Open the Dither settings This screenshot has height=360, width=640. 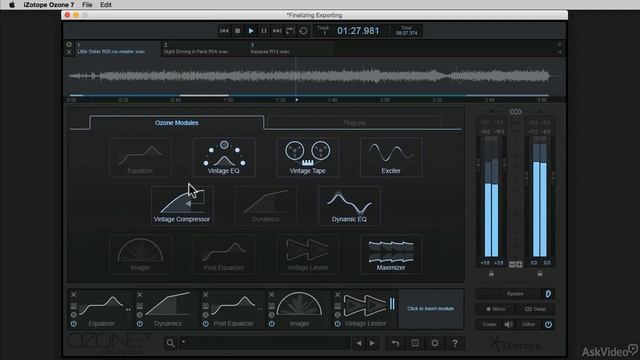point(528,324)
